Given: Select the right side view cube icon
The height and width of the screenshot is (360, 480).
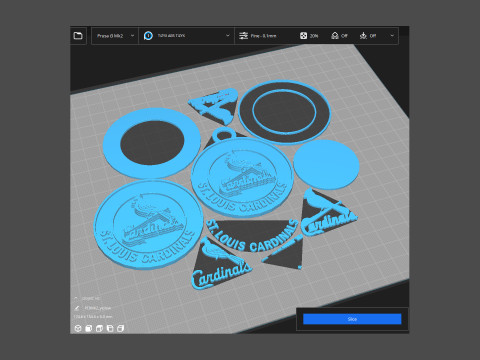Looking at the screenshot, I should [x=120, y=328].
